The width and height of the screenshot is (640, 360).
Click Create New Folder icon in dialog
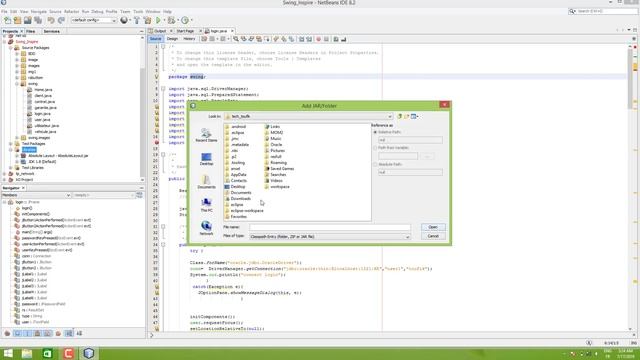(x=407, y=116)
